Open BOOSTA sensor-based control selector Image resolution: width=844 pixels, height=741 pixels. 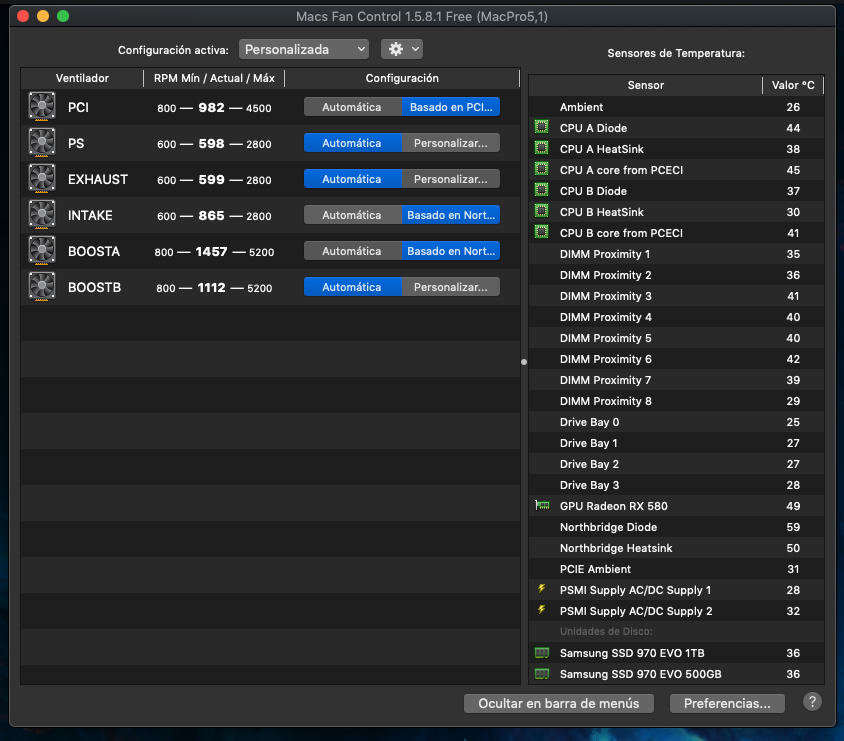click(x=450, y=251)
